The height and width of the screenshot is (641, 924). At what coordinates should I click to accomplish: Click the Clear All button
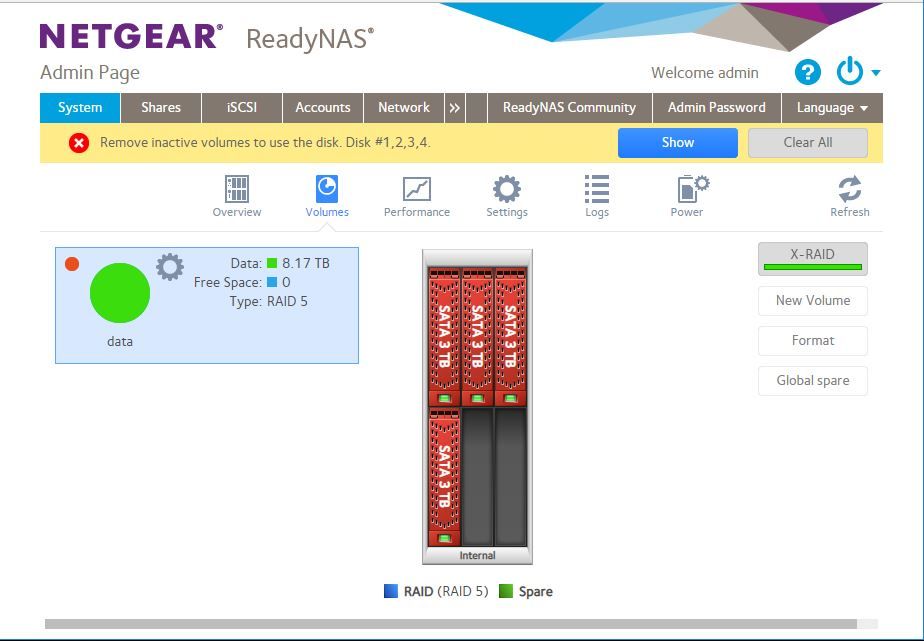point(808,143)
